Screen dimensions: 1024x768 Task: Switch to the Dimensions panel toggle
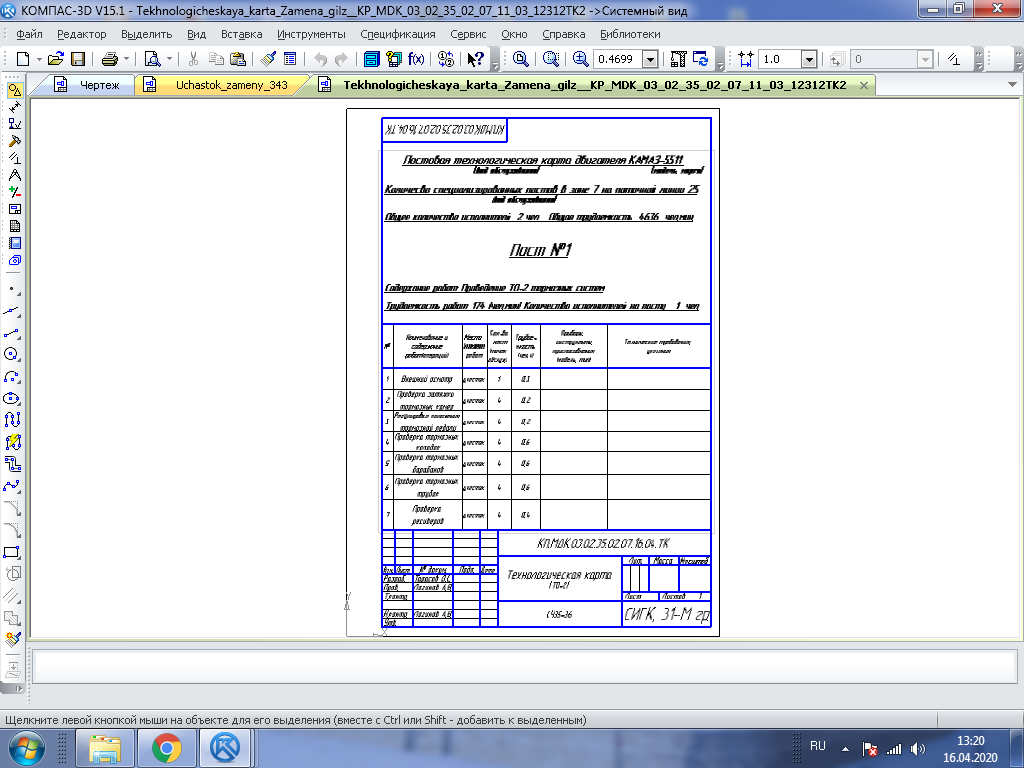pyautogui.click(x=14, y=107)
